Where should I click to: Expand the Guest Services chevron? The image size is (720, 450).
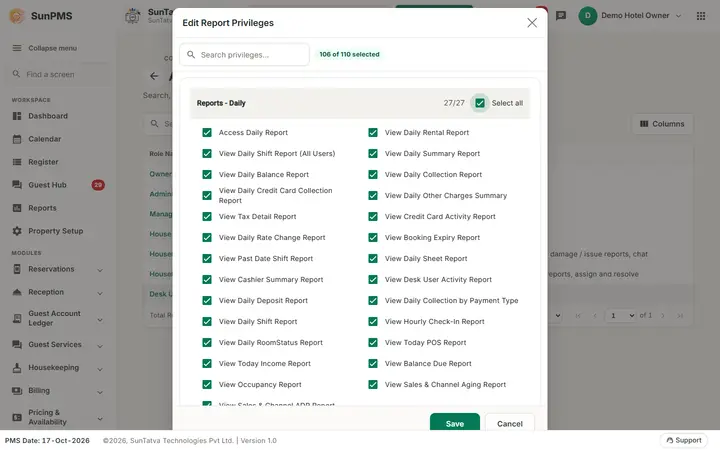(x=100, y=345)
